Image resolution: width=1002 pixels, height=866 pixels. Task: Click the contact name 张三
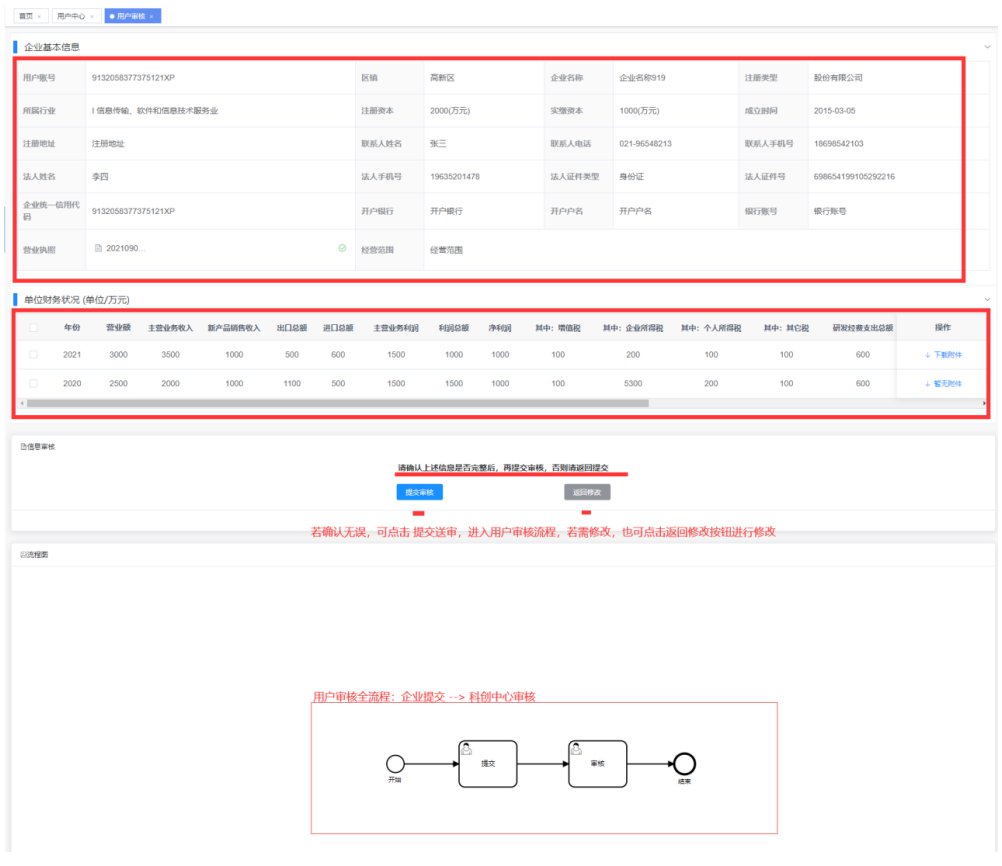438,144
